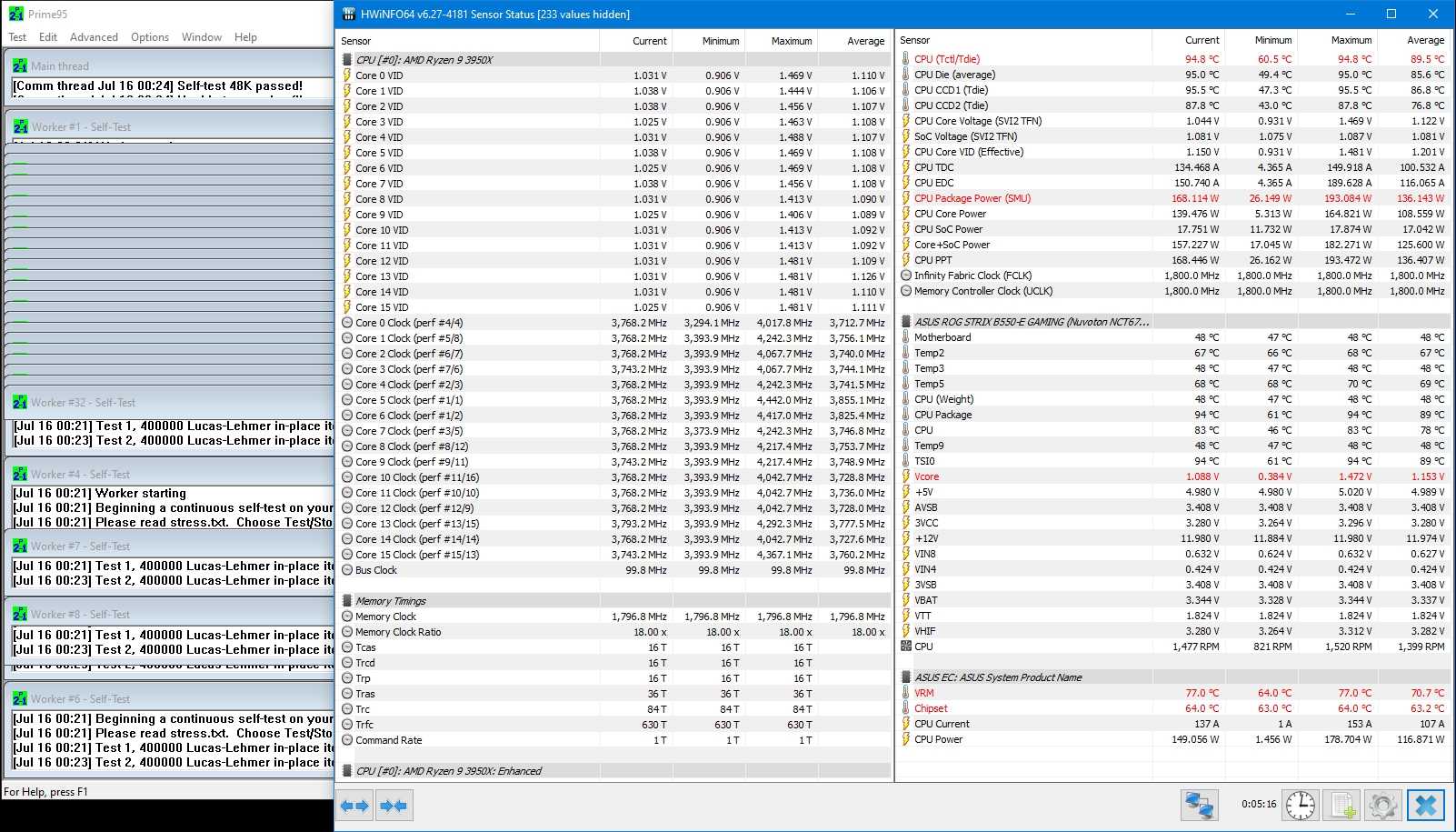The height and width of the screenshot is (832, 1456).
Task: Select the Memory Timings sensor group header
Action: tap(391, 601)
